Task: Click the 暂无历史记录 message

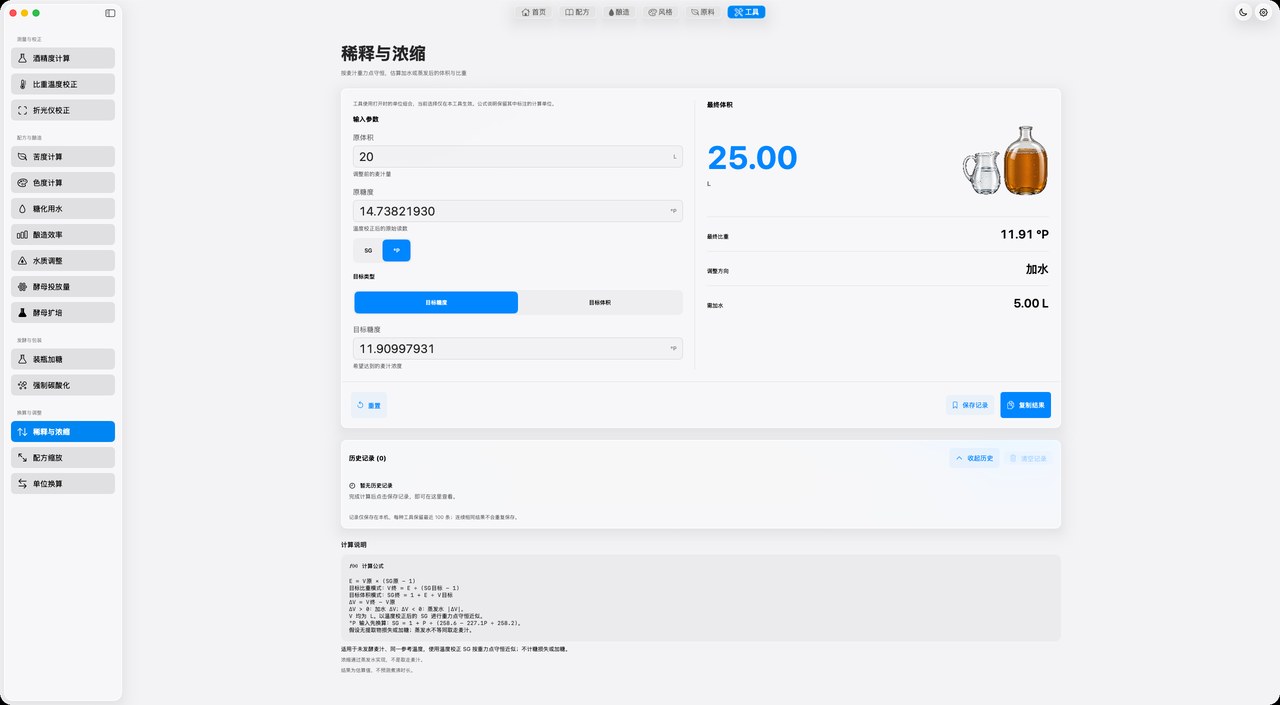Action: [376, 485]
